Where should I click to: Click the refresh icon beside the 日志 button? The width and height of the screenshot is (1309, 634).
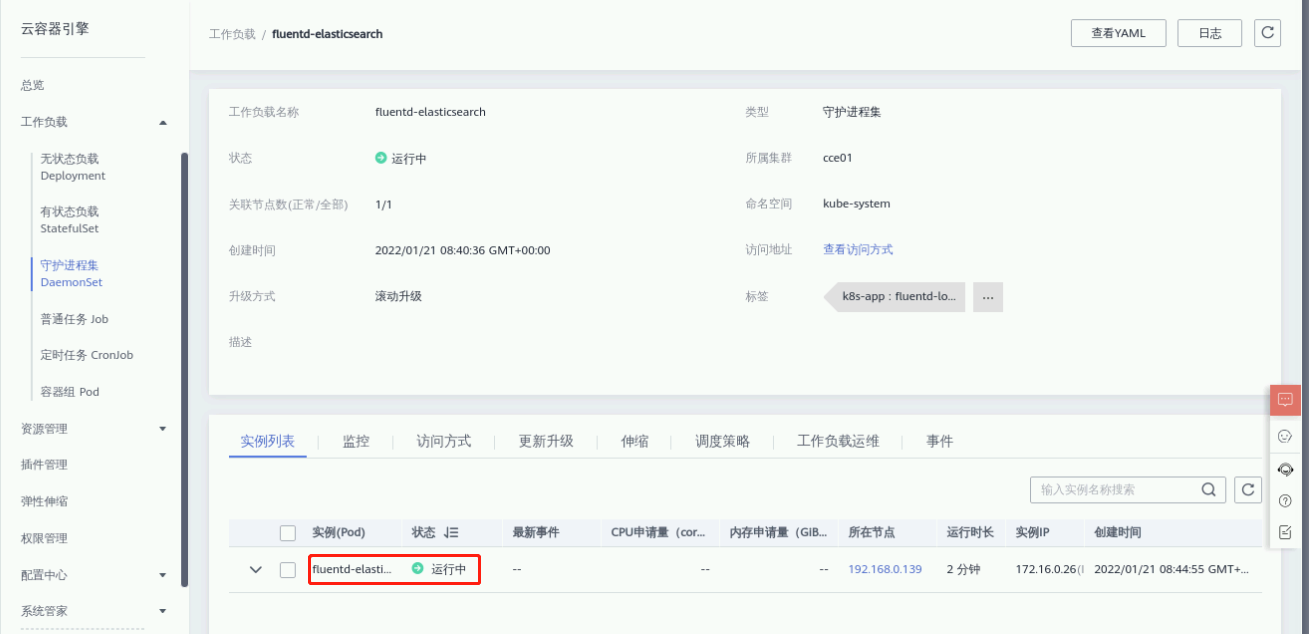1267,33
